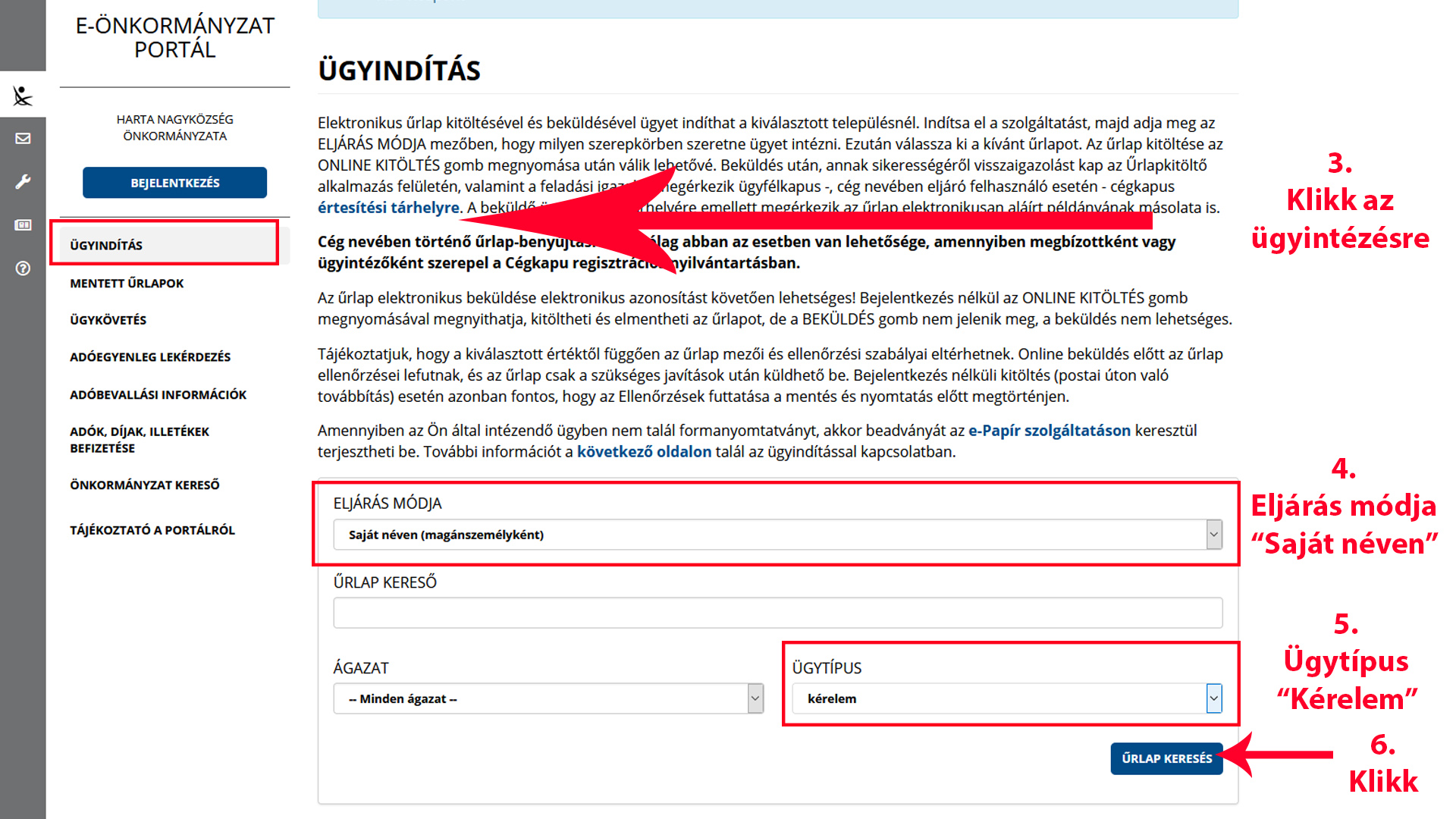Follow the értesítési tárhelyre link
The width and height of the screenshot is (1456, 819).
pyautogui.click(x=388, y=208)
